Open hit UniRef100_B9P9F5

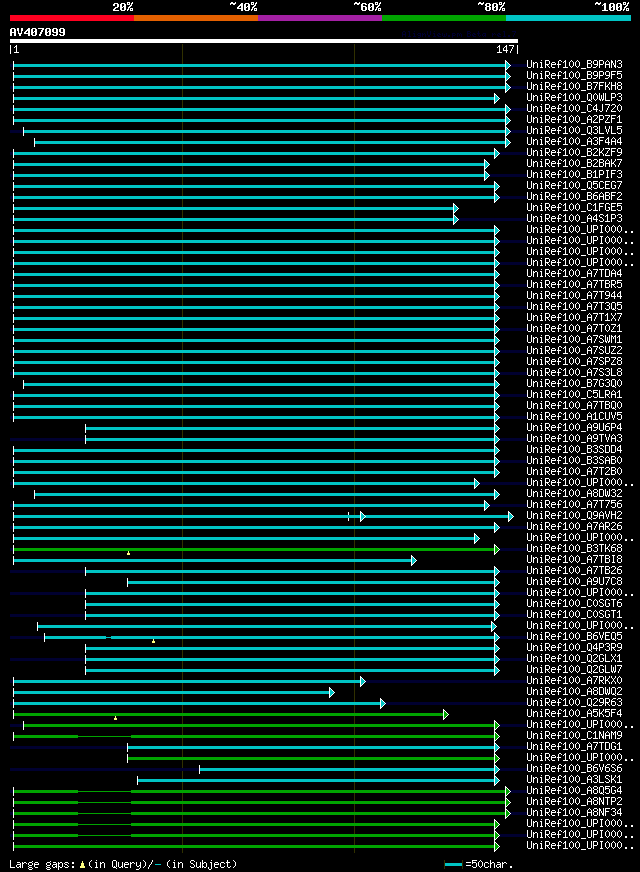coord(574,76)
